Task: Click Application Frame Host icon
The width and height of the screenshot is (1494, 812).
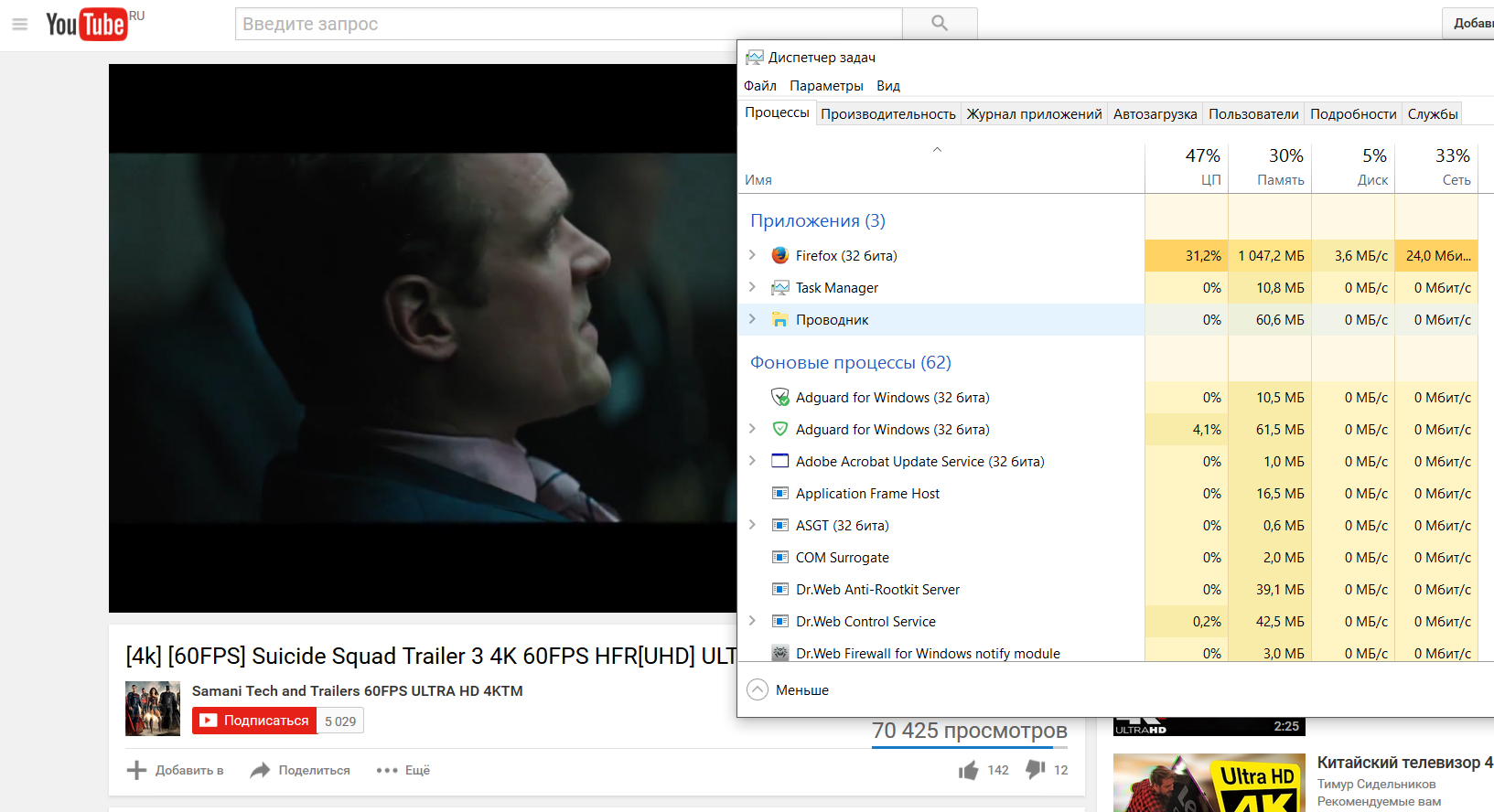Action: [x=779, y=493]
